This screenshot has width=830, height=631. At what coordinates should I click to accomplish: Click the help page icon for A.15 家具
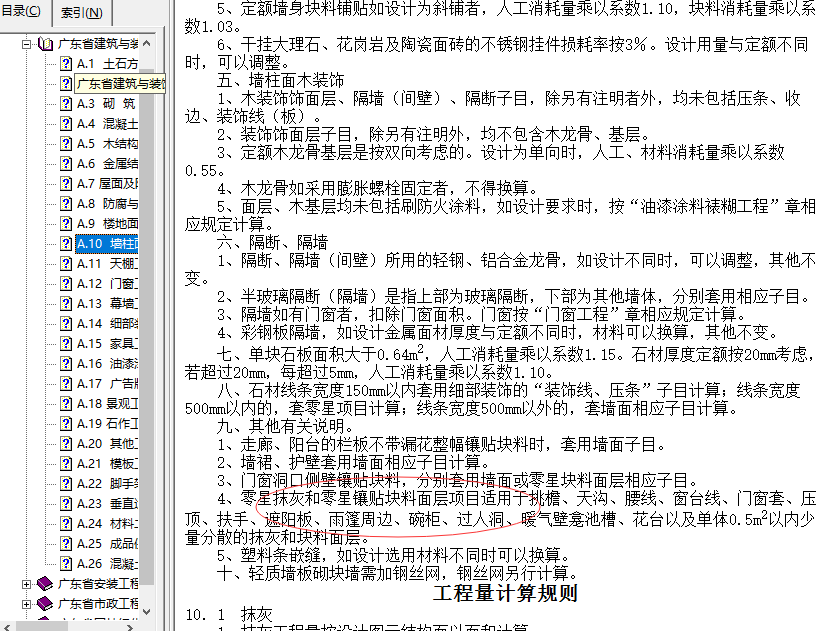pos(66,344)
